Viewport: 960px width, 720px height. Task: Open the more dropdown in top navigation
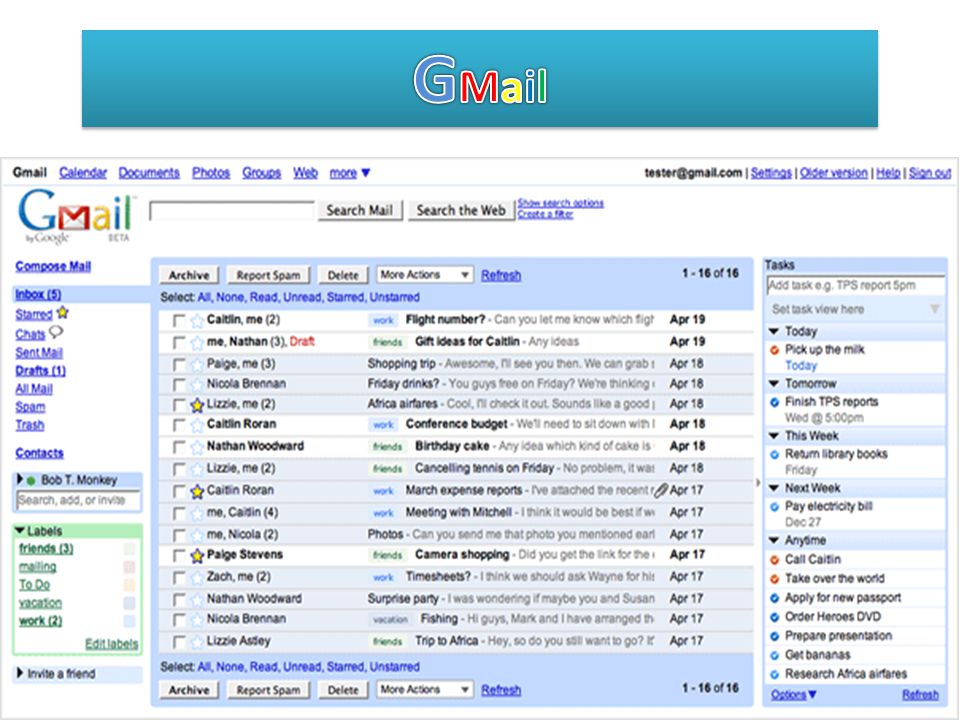[350, 173]
